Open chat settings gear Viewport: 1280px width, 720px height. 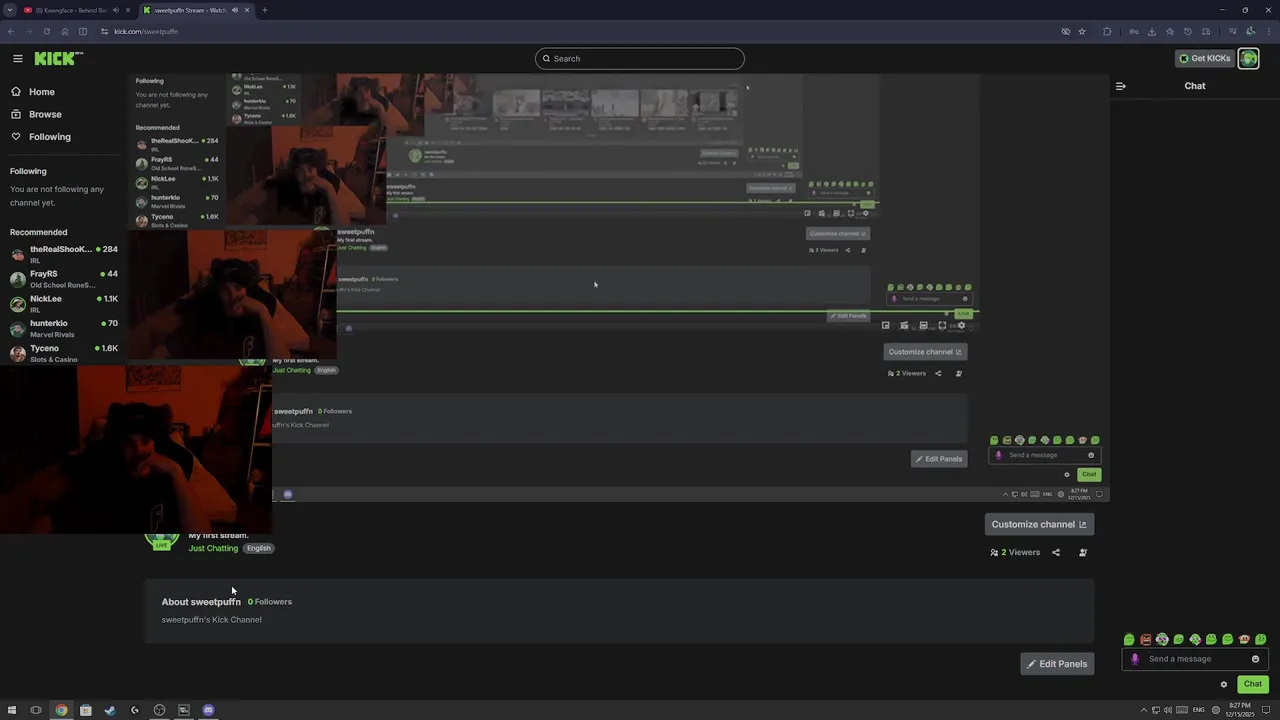click(1223, 685)
